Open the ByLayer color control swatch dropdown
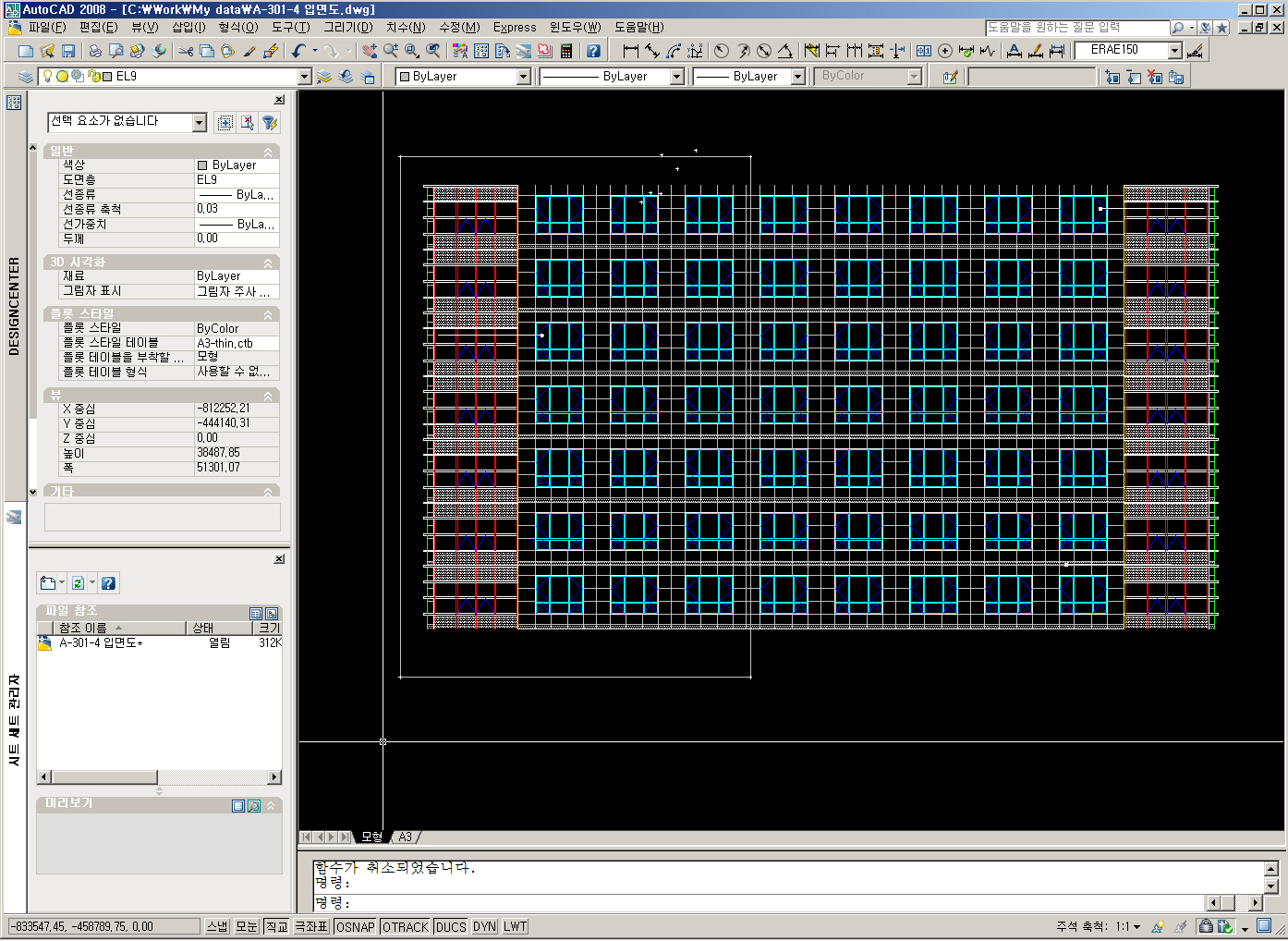 (523, 77)
